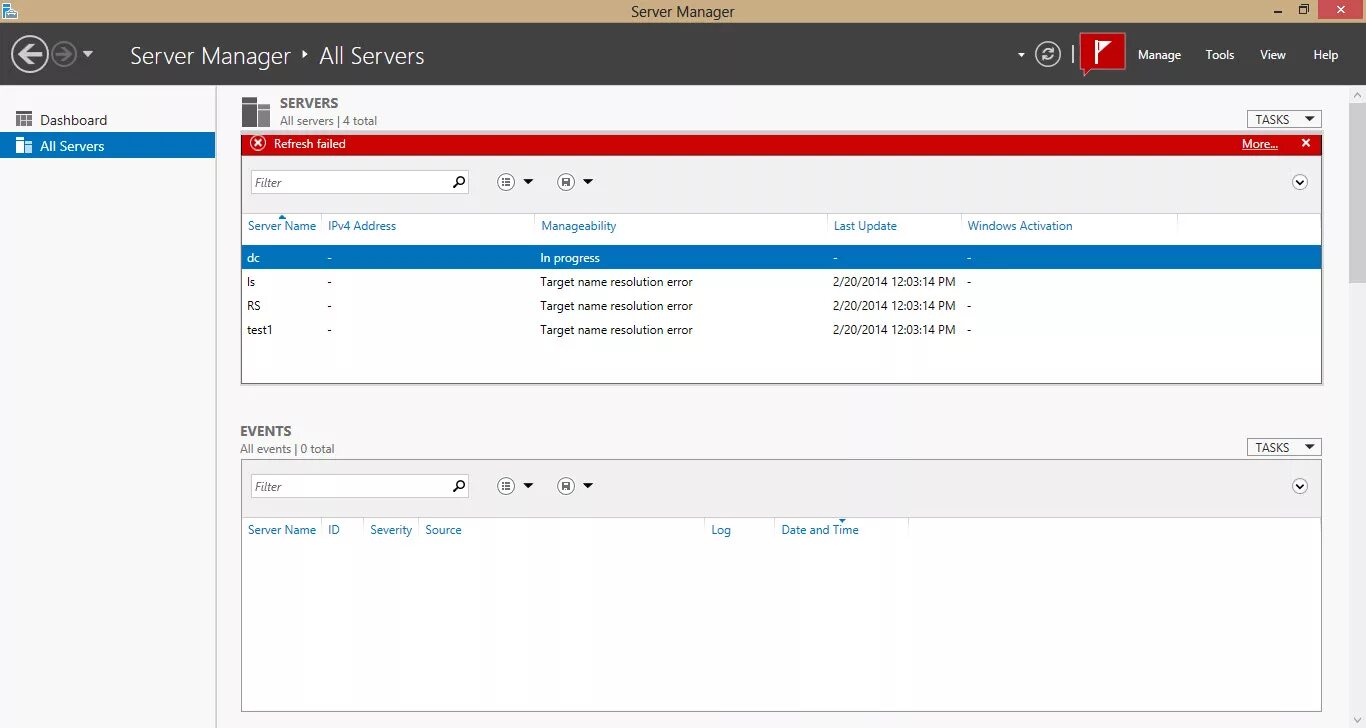
Task: Click Server Name header in Events table
Action: [282, 530]
